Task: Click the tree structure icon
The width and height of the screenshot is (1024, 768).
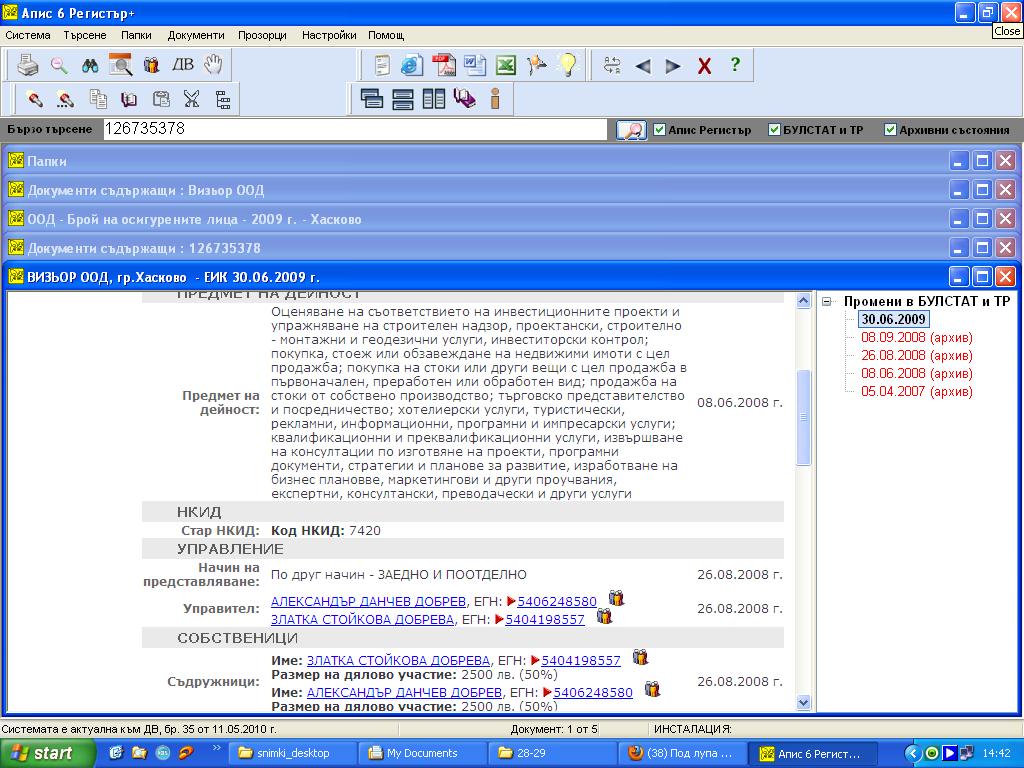Action: (x=223, y=99)
